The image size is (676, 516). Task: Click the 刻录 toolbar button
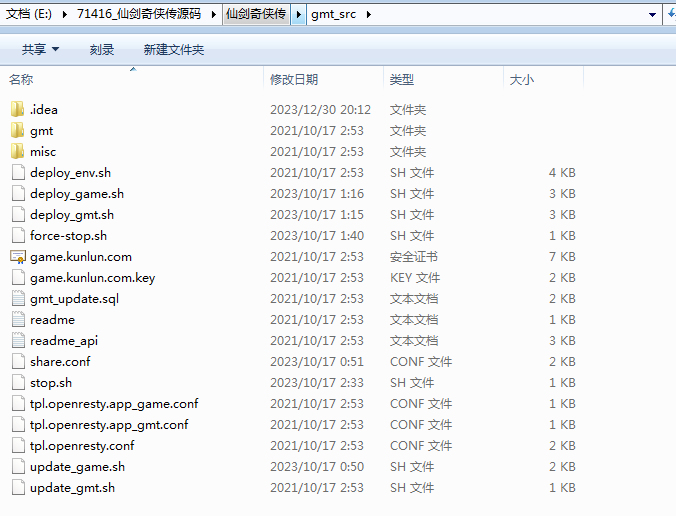coord(101,50)
